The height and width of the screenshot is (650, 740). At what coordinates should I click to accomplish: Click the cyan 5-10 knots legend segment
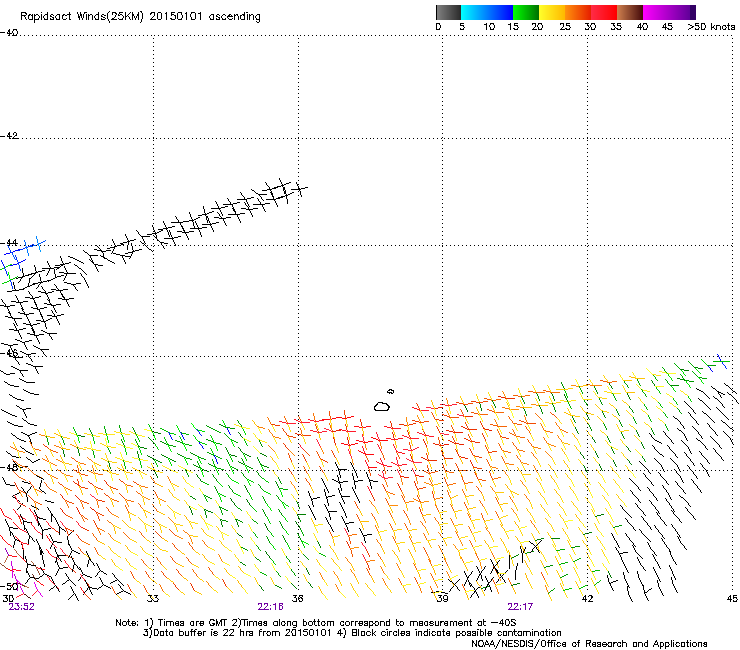tap(474, 12)
